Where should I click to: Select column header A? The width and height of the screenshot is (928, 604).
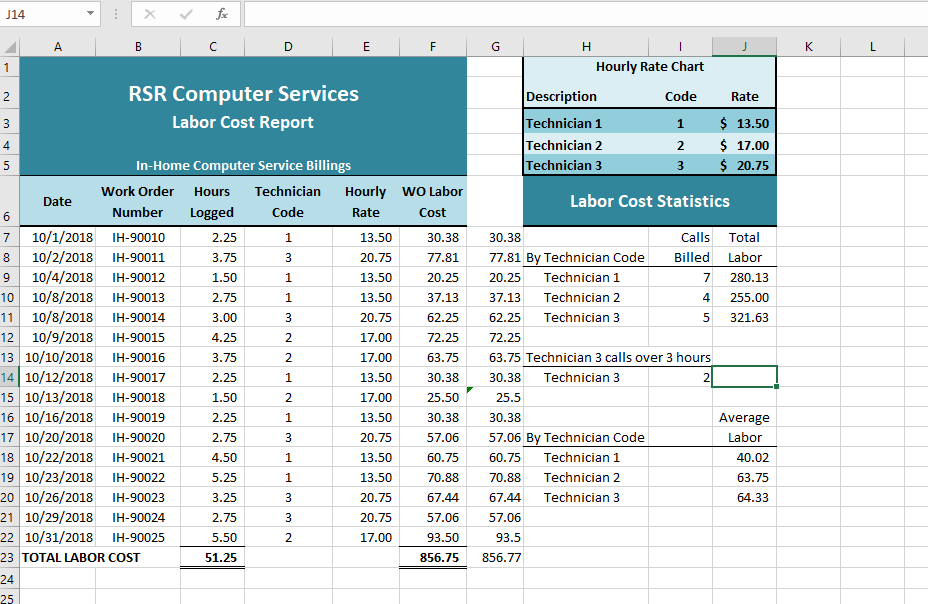point(57,46)
